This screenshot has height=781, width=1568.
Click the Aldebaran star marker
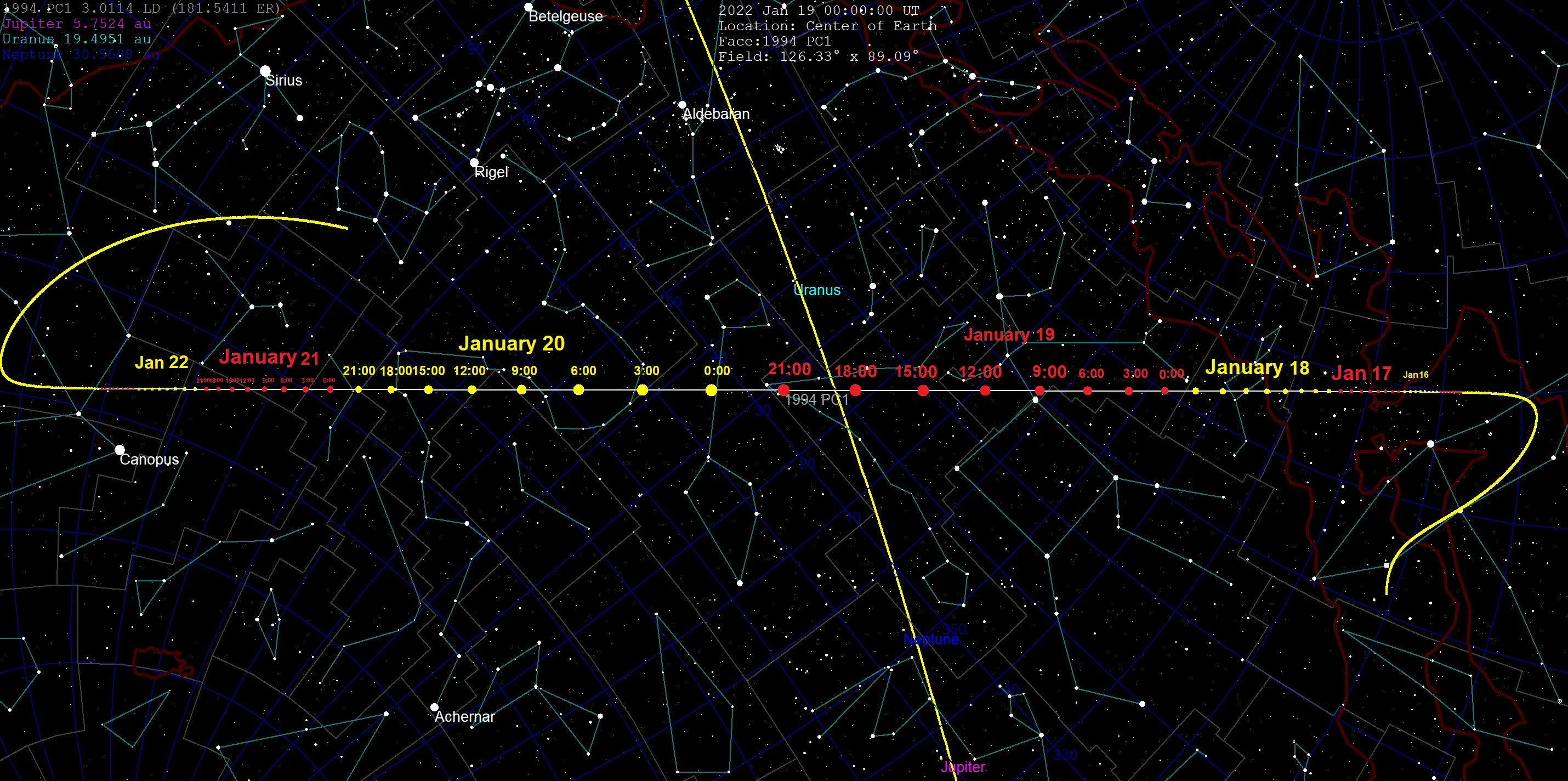click(x=683, y=105)
